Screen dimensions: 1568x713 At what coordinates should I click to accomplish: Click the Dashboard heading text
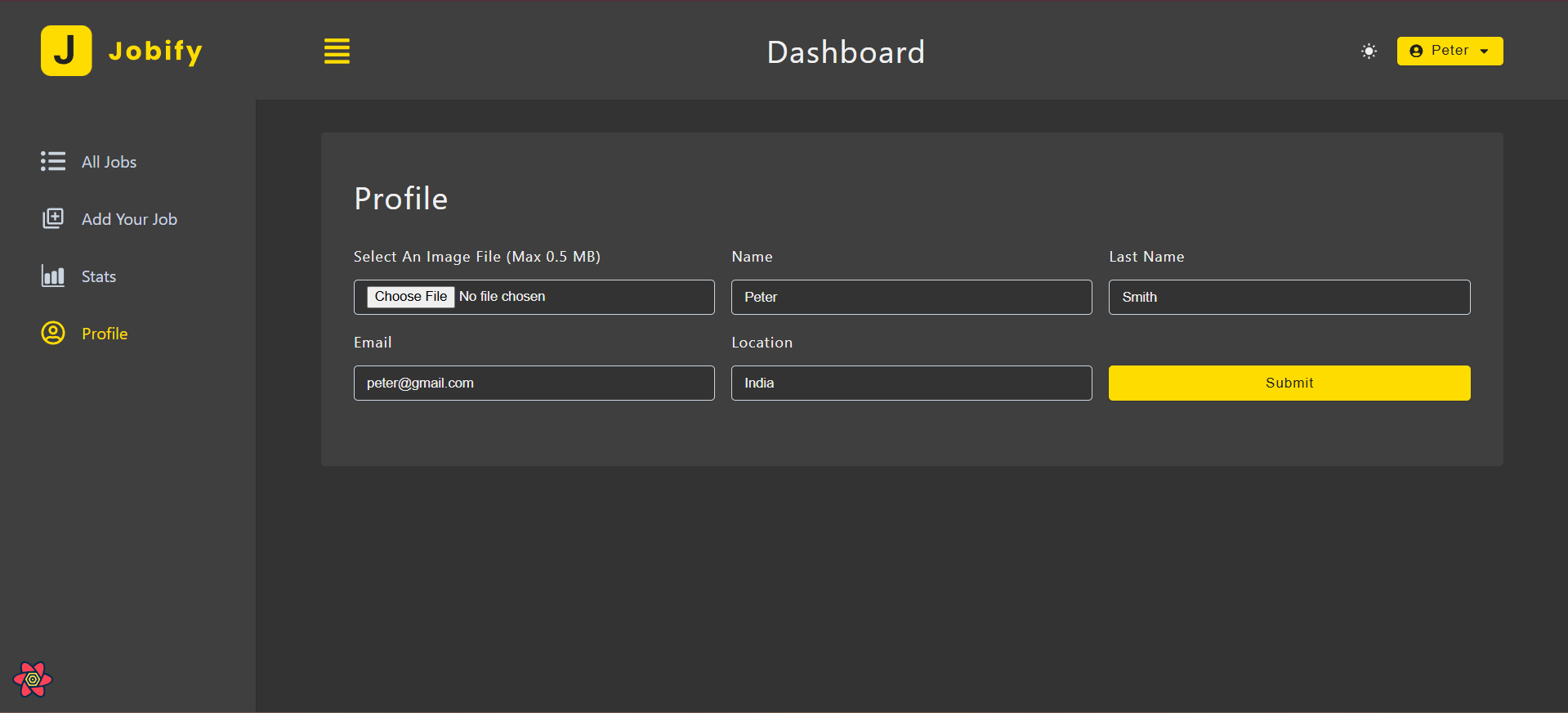tap(846, 52)
